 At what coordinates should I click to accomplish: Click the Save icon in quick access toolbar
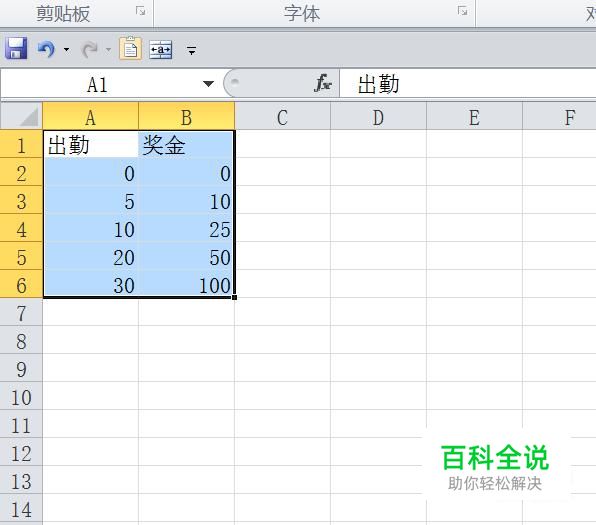16,49
